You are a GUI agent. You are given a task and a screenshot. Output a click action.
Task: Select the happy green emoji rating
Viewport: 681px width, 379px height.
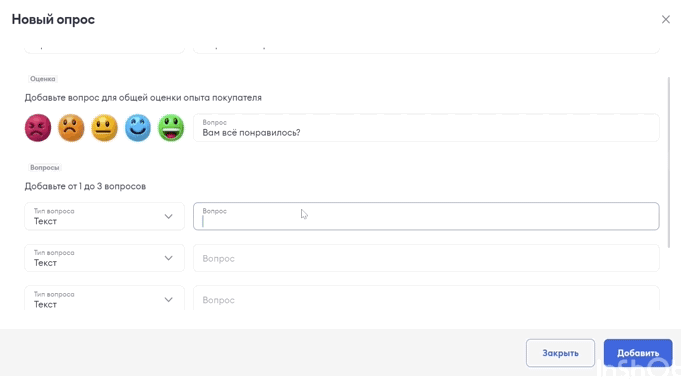pyautogui.click(x=171, y=128)
